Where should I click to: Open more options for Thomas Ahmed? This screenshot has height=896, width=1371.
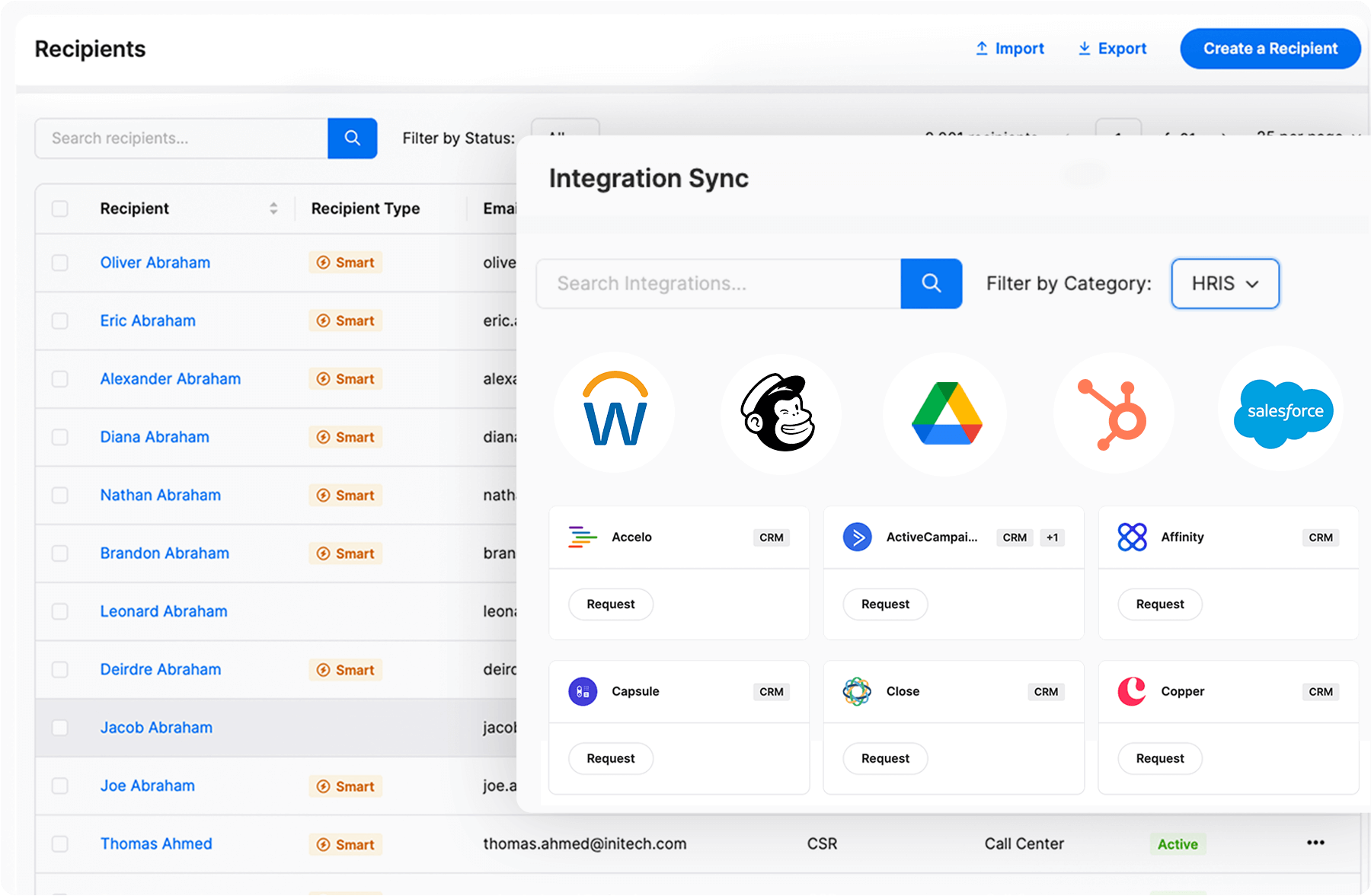point(1315,843)
